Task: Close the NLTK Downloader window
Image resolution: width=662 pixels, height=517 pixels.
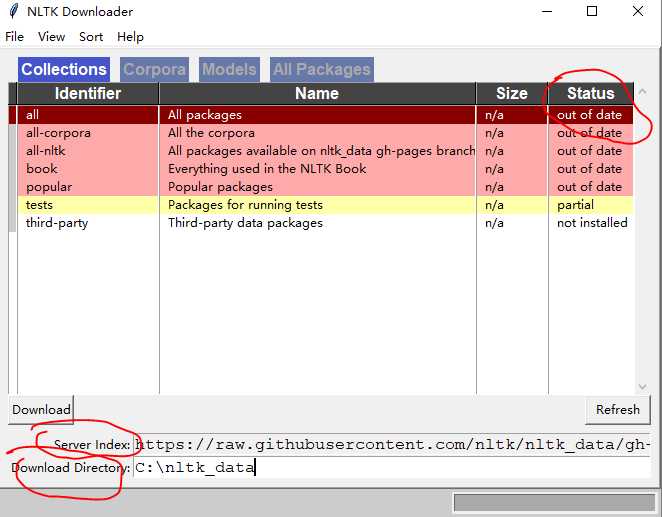Action: tap(638, 11)
